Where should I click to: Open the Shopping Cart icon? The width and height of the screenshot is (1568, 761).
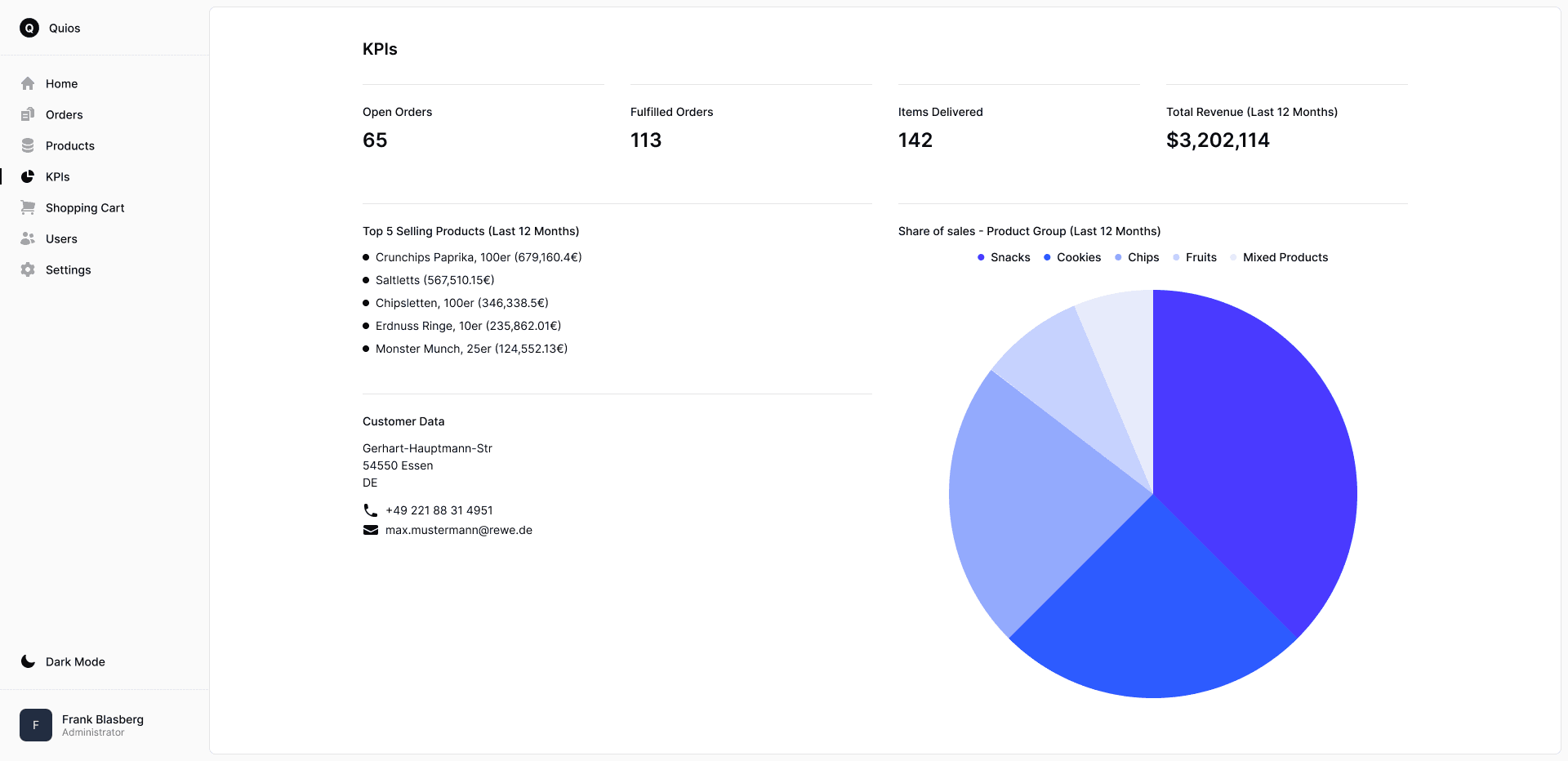point(28,207)
